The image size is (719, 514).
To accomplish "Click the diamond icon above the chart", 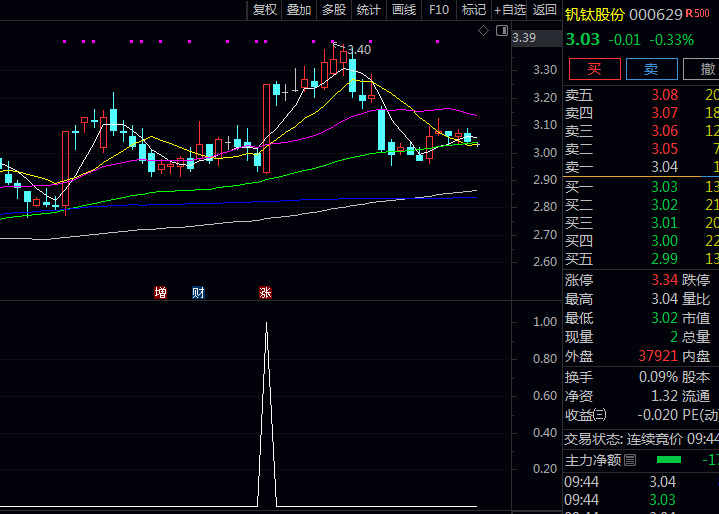I will point(484,31).
